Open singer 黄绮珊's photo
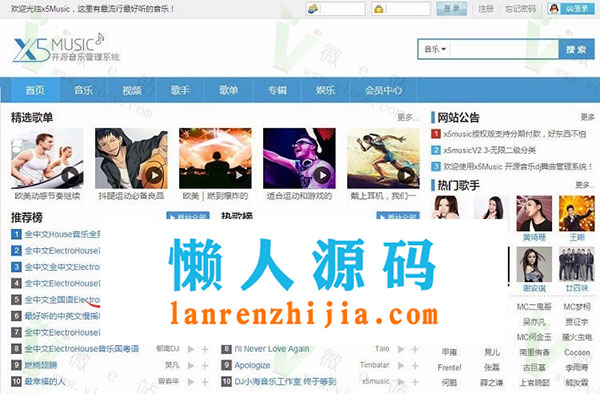Image resolution: width=600 pixels, height=394 pixels. click(534, 213)
